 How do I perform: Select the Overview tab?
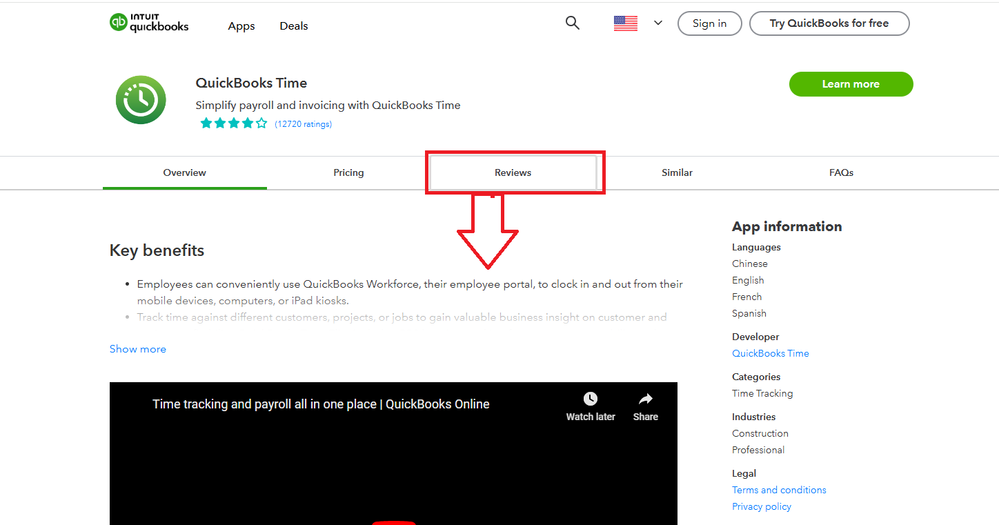point(185,173)
